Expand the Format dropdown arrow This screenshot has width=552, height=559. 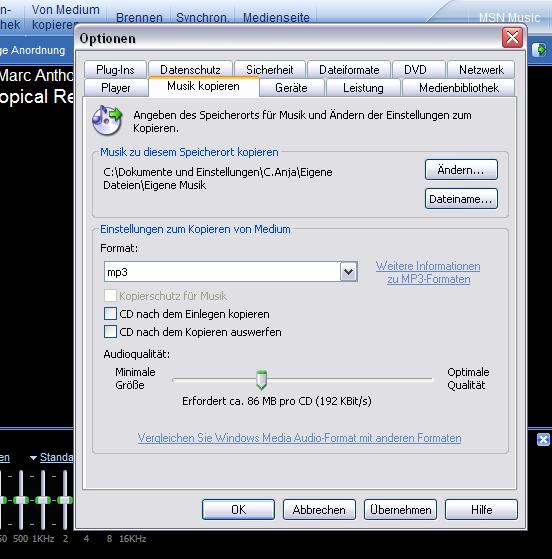[348, 272]
